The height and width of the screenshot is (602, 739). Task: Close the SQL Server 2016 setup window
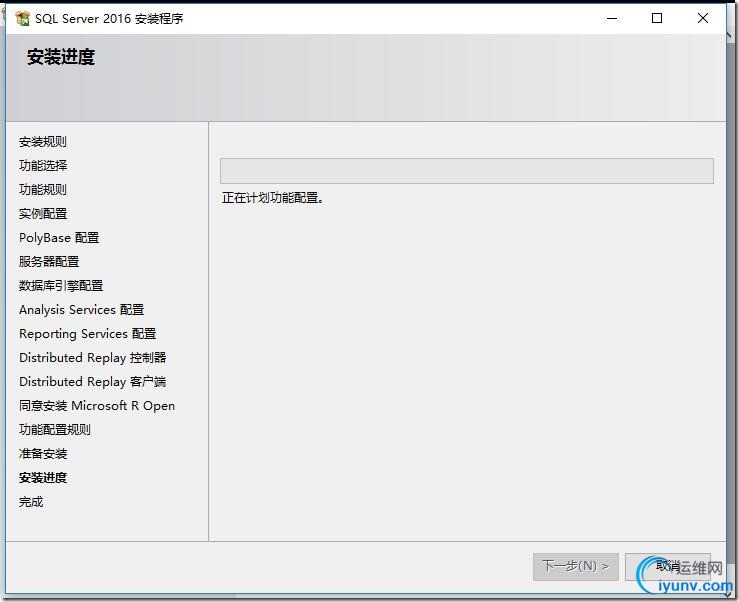703,18
